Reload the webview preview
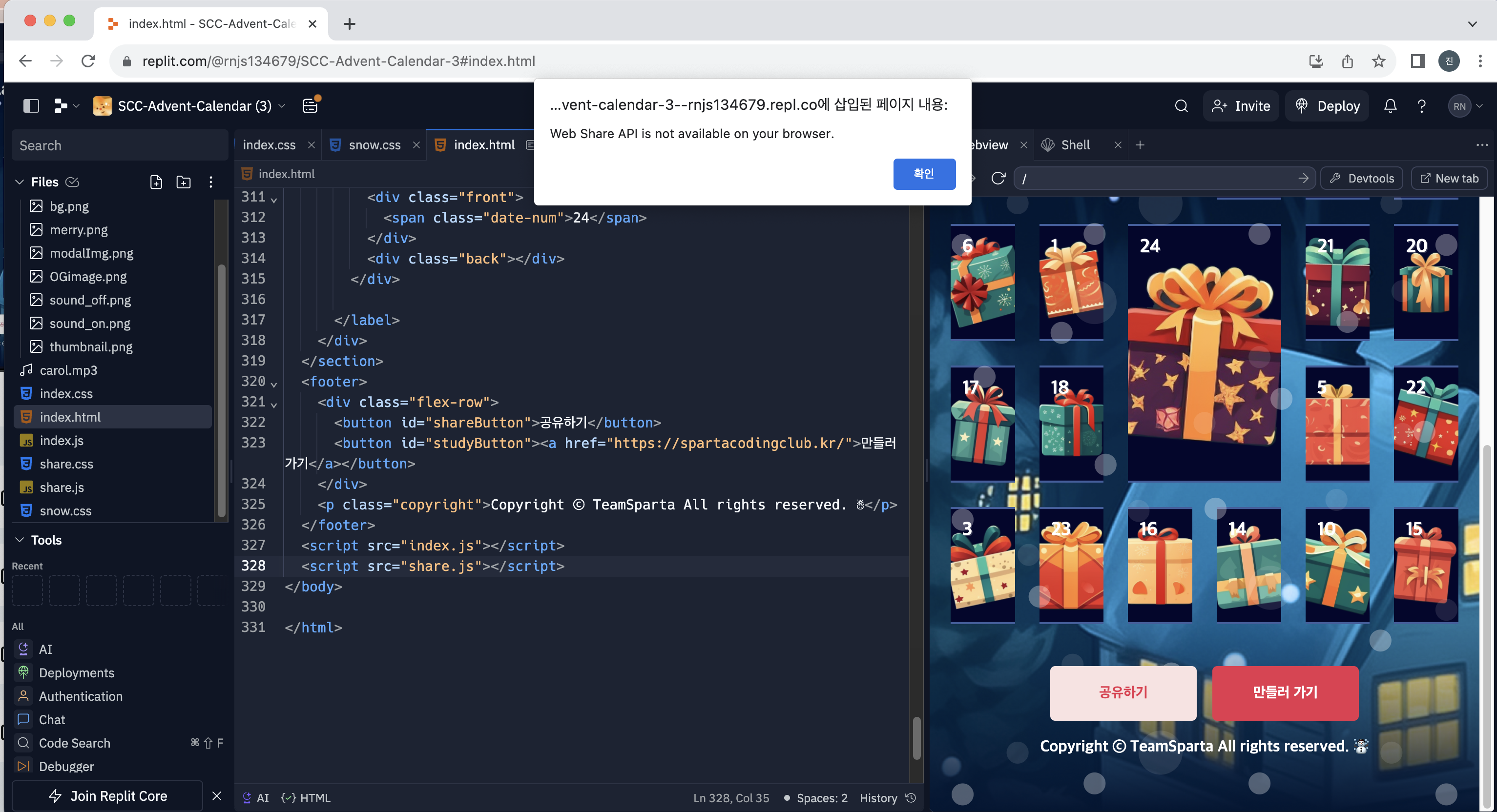The width and height of the screenshot is (1497, 812). [x=998, y=178]
